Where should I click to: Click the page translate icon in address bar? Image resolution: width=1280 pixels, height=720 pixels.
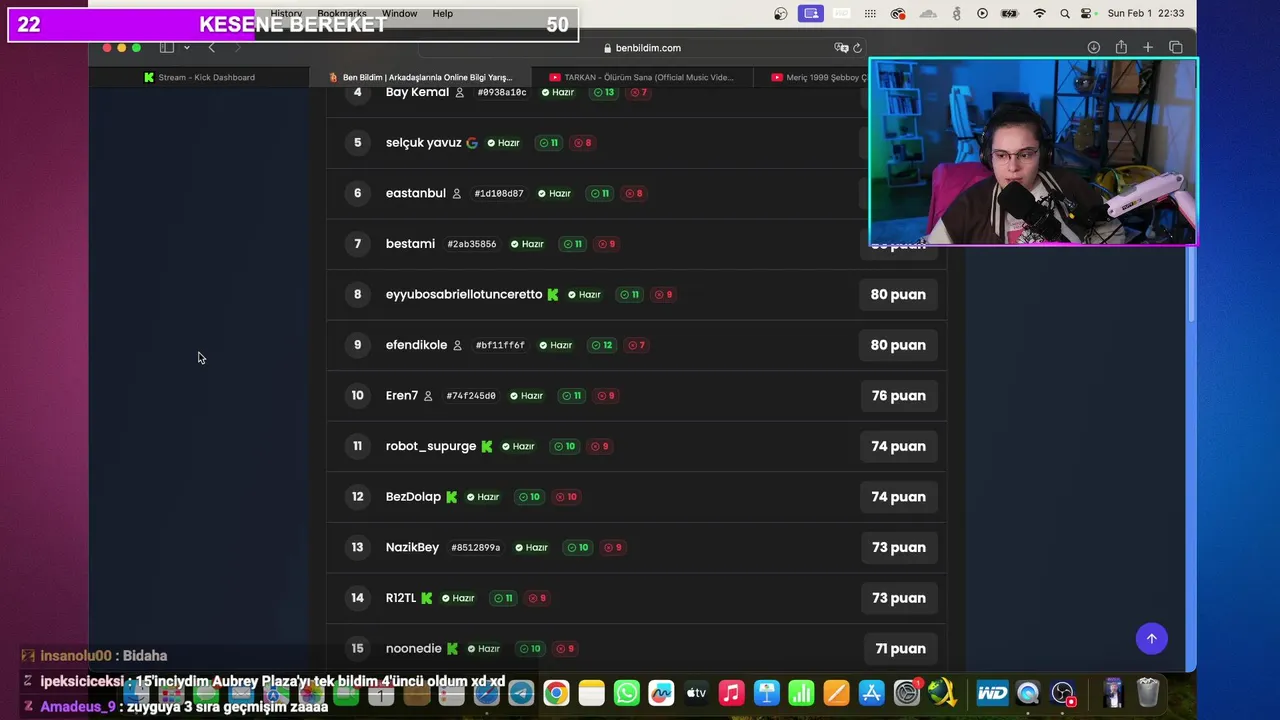click(x=841, y=48)
